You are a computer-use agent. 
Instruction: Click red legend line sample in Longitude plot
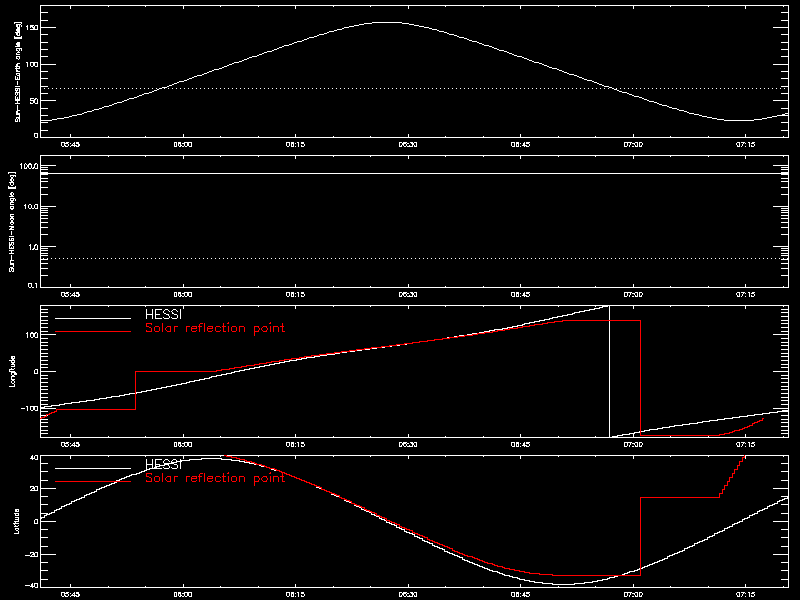click(93, 332)
